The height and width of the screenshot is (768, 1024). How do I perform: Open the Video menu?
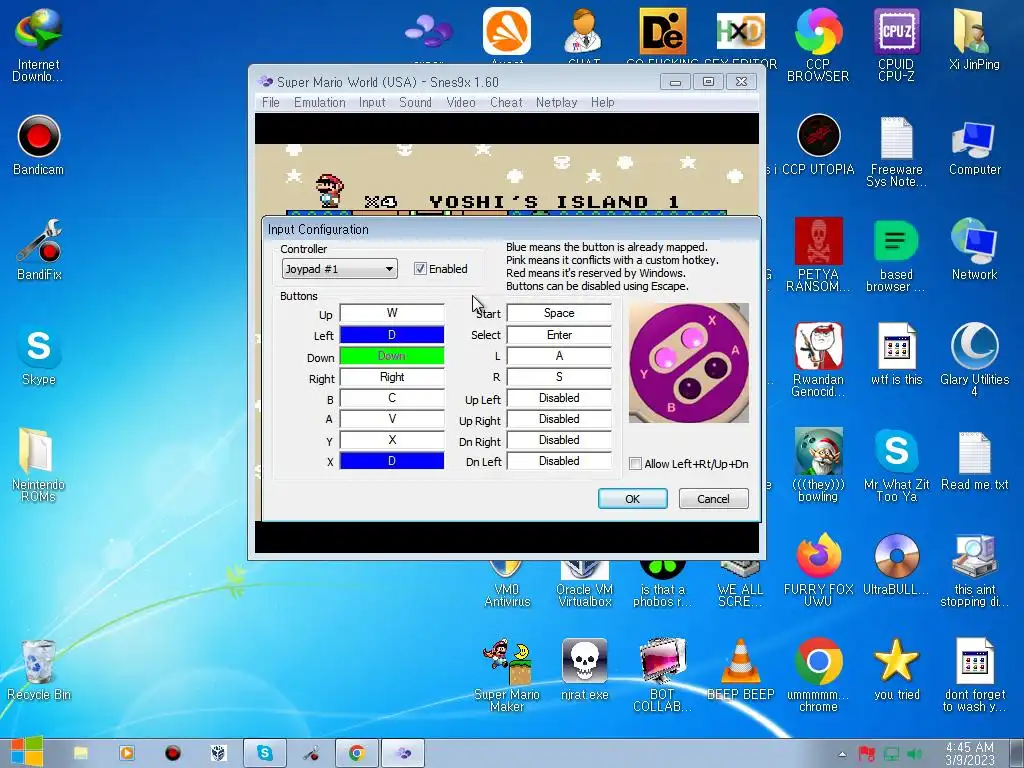click(460, 103)
